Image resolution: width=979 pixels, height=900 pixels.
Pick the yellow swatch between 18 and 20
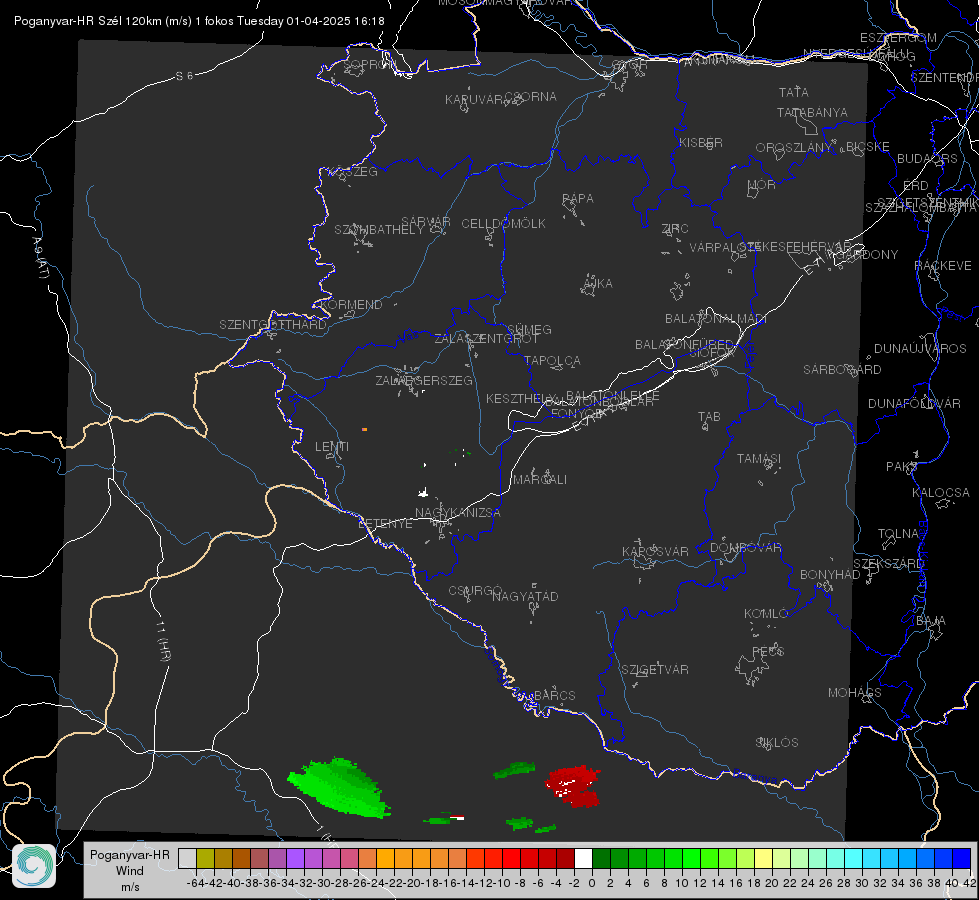tap(763, 858)
